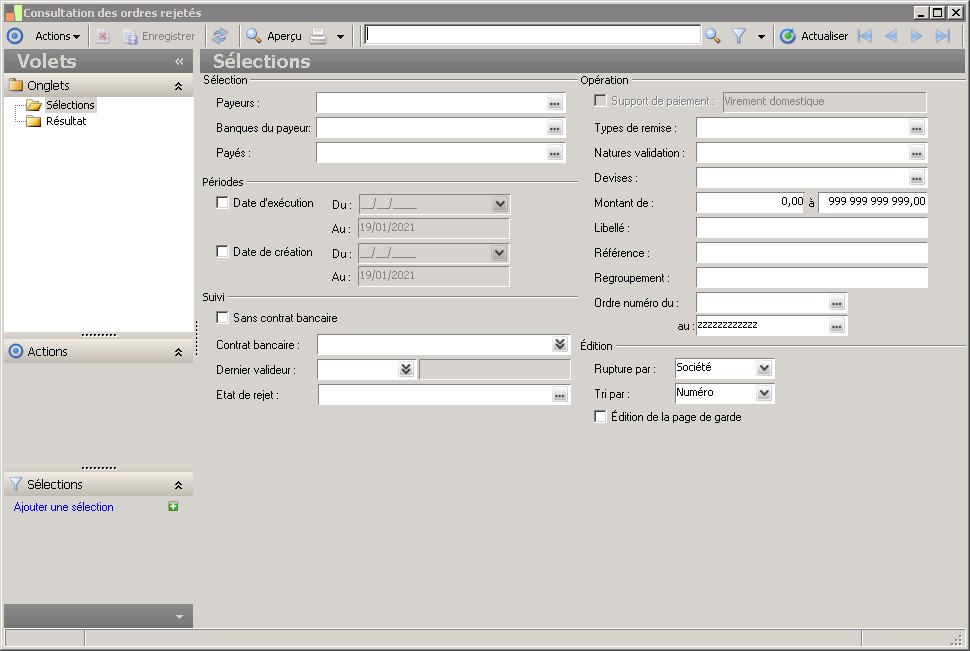
Task: Click the filter funnel icon in toolbar
Action: click(739, 36)
